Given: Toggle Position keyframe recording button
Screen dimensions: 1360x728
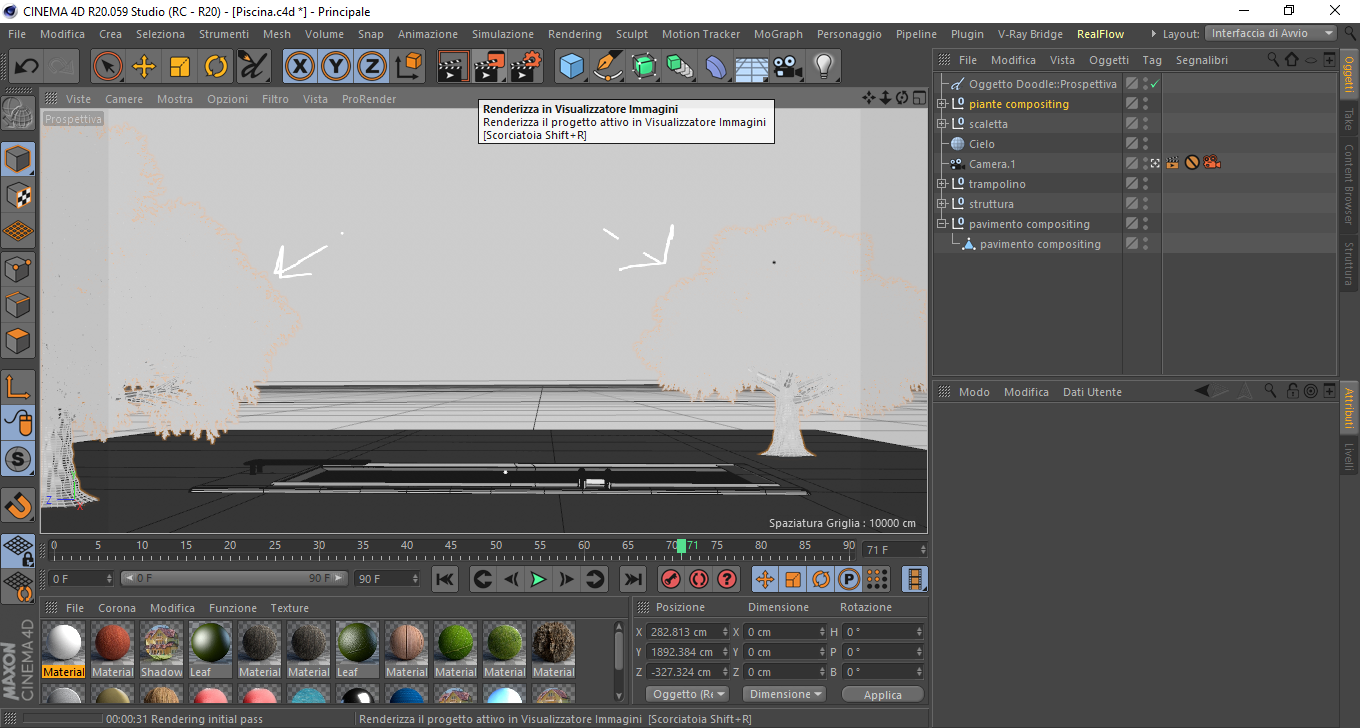Looking at the screenshot, I should [764, 579].
